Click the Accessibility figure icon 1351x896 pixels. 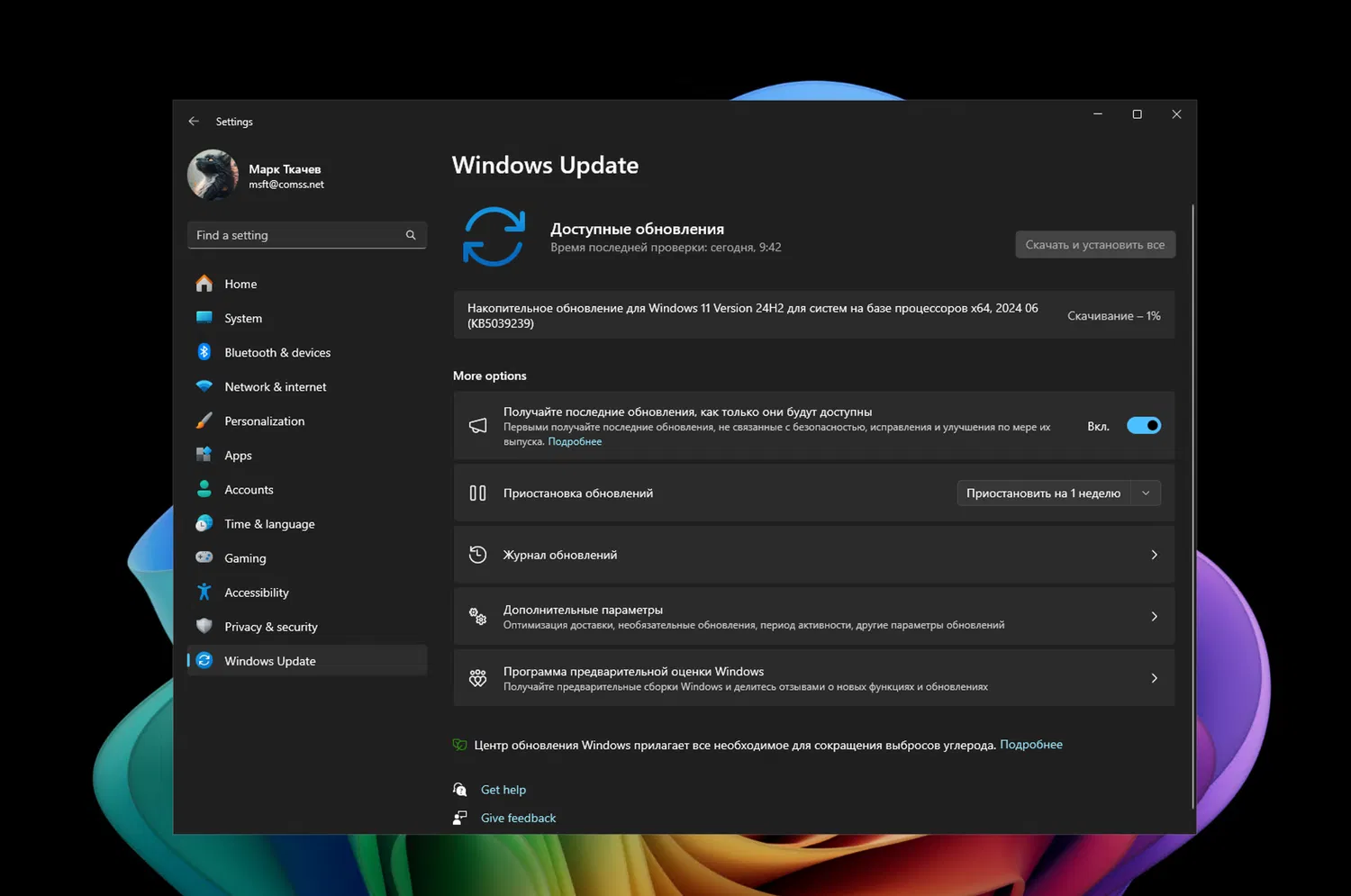[x=204, y=592]
